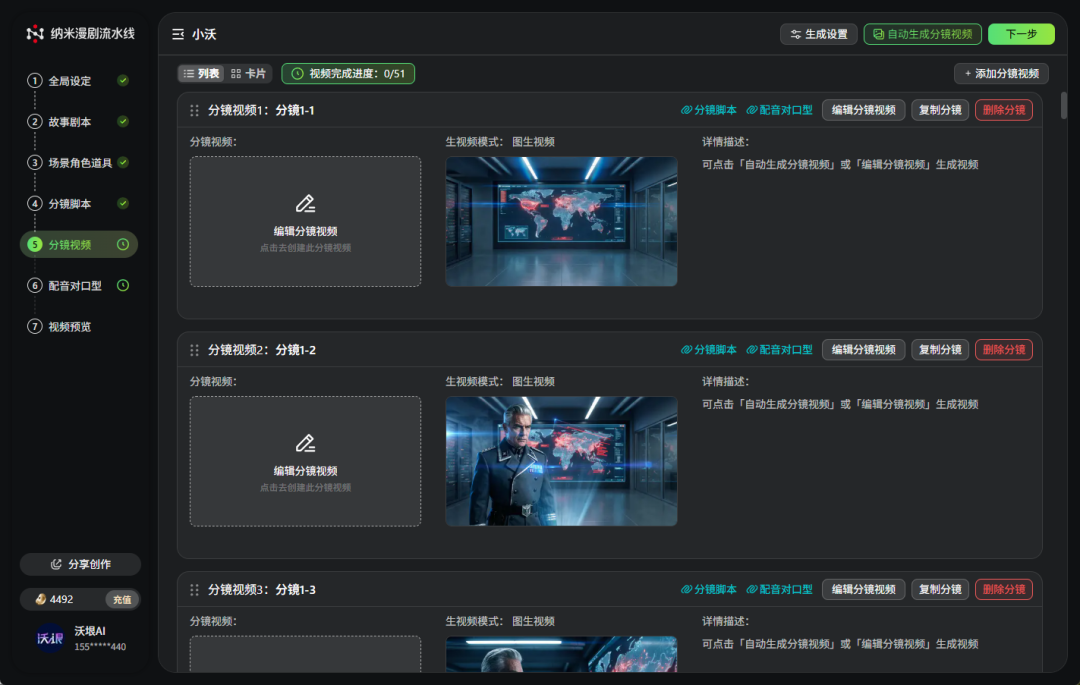Click the pencil edit icon in 分镜1-1 placeholder

(x=305, y=202)
